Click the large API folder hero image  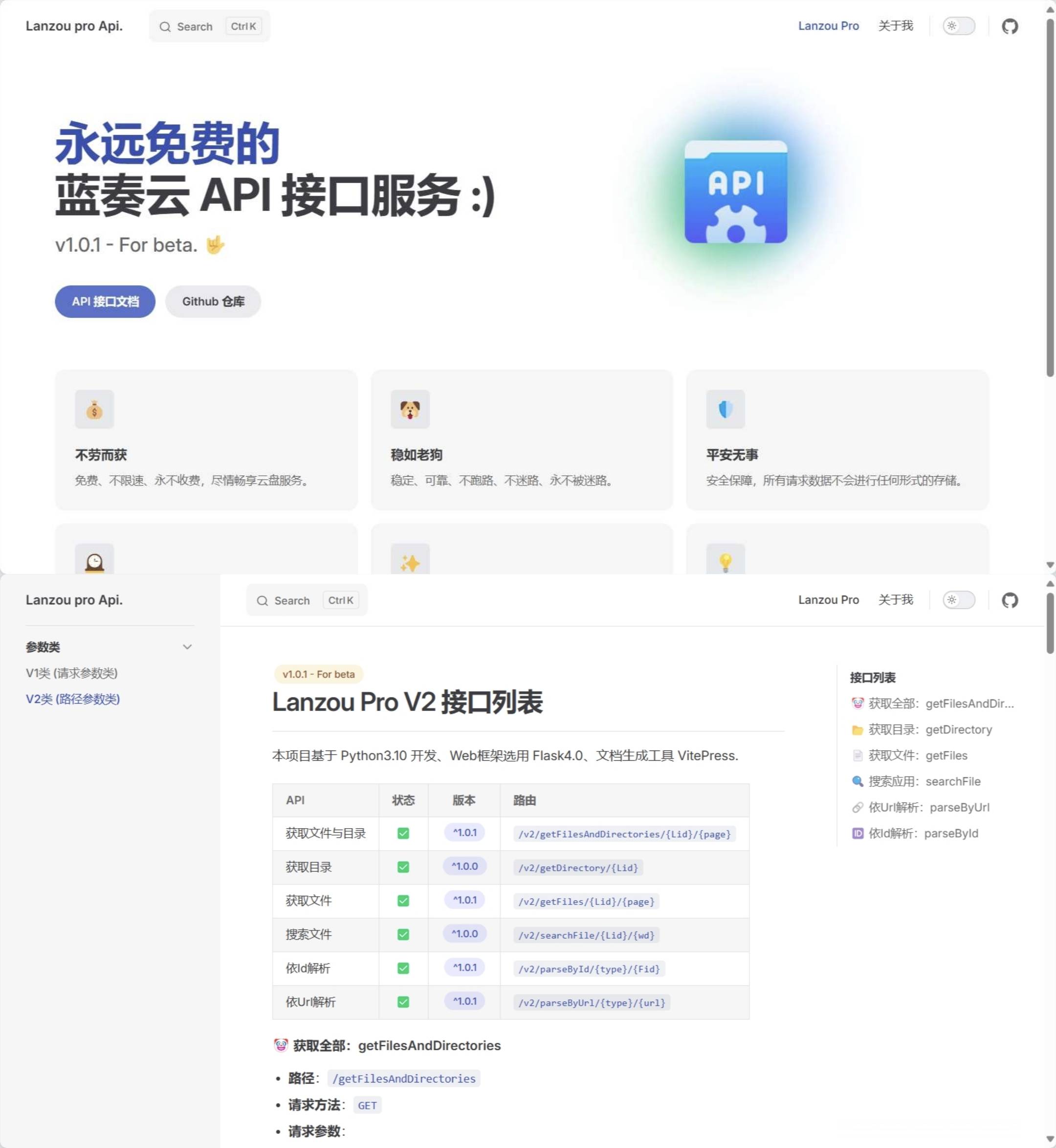(735, 192)
